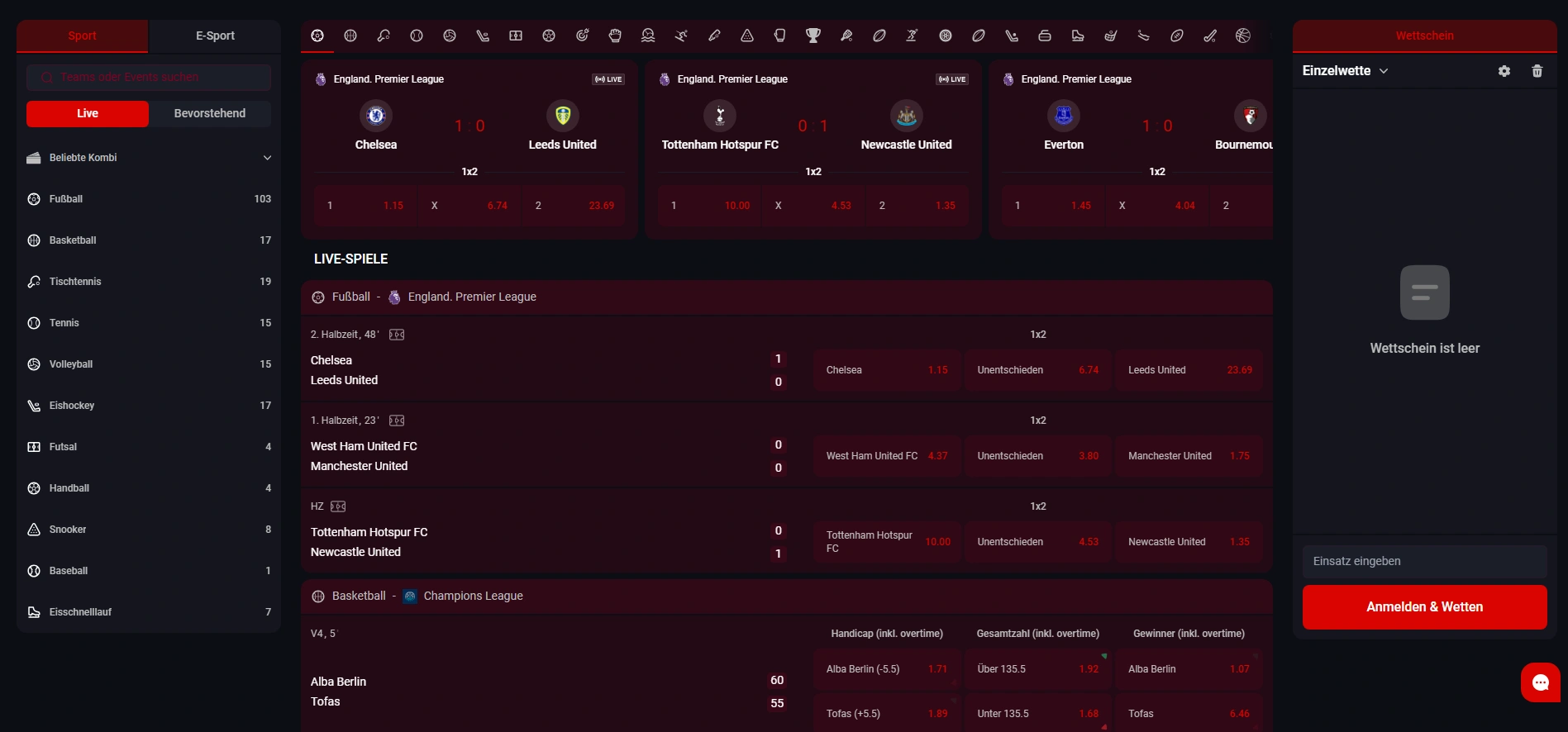Choose Eisschnelllauf in sidebar list
The width and height of the screenshot is (1568, 732).
click(x=149, y=612)
